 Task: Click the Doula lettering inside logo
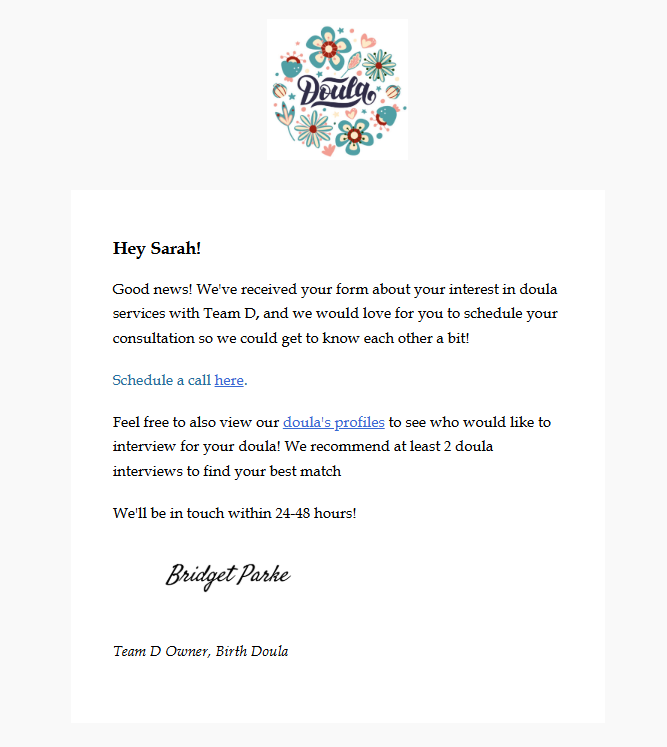pos(336,91)
